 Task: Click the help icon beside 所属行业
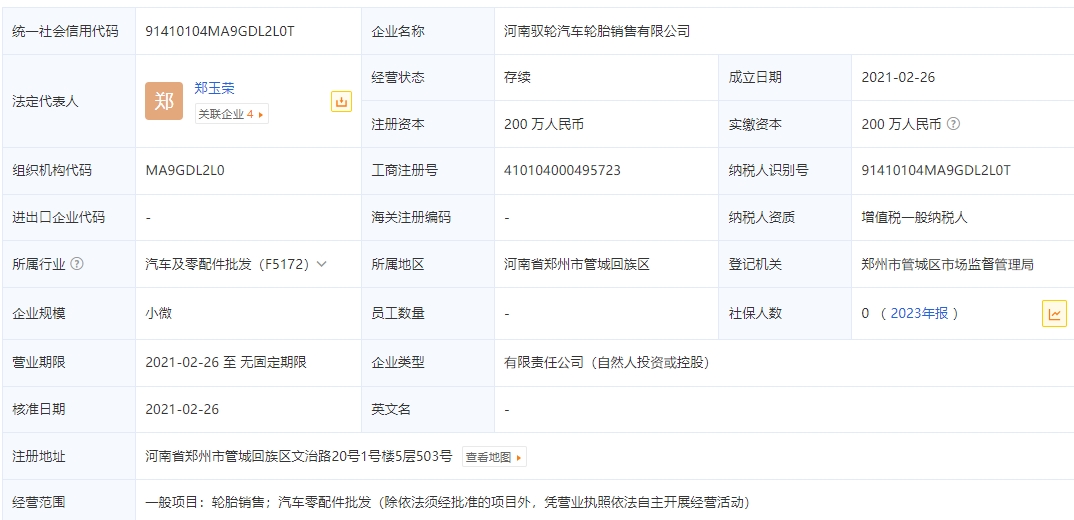77,264
